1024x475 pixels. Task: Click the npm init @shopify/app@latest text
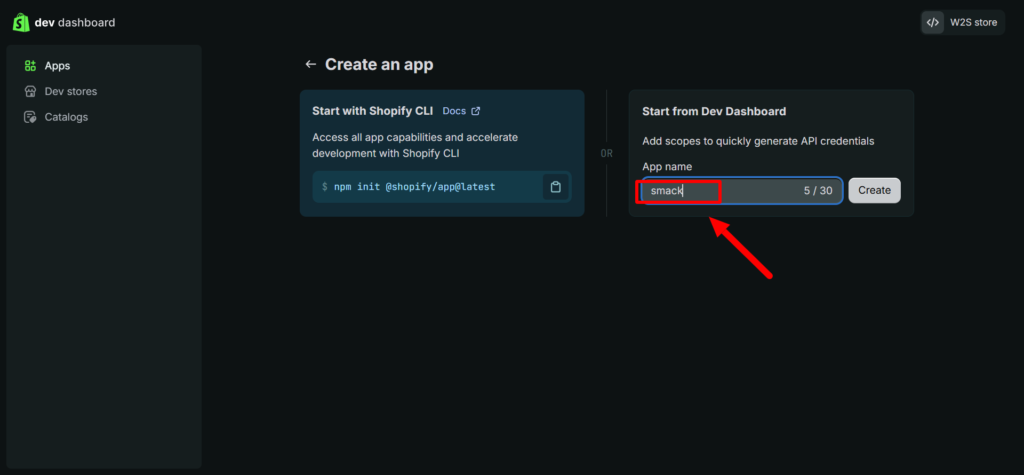pyautogui.click(x=415, y=187)
